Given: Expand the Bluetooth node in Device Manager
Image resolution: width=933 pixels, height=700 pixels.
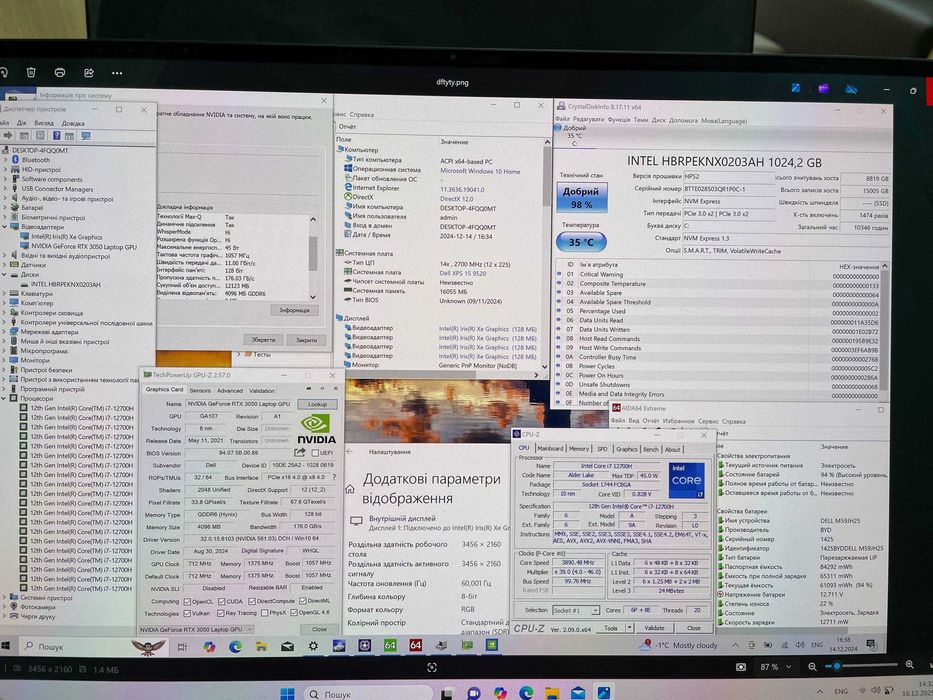Looking at the screenshot, I should [x=5, y=160].
